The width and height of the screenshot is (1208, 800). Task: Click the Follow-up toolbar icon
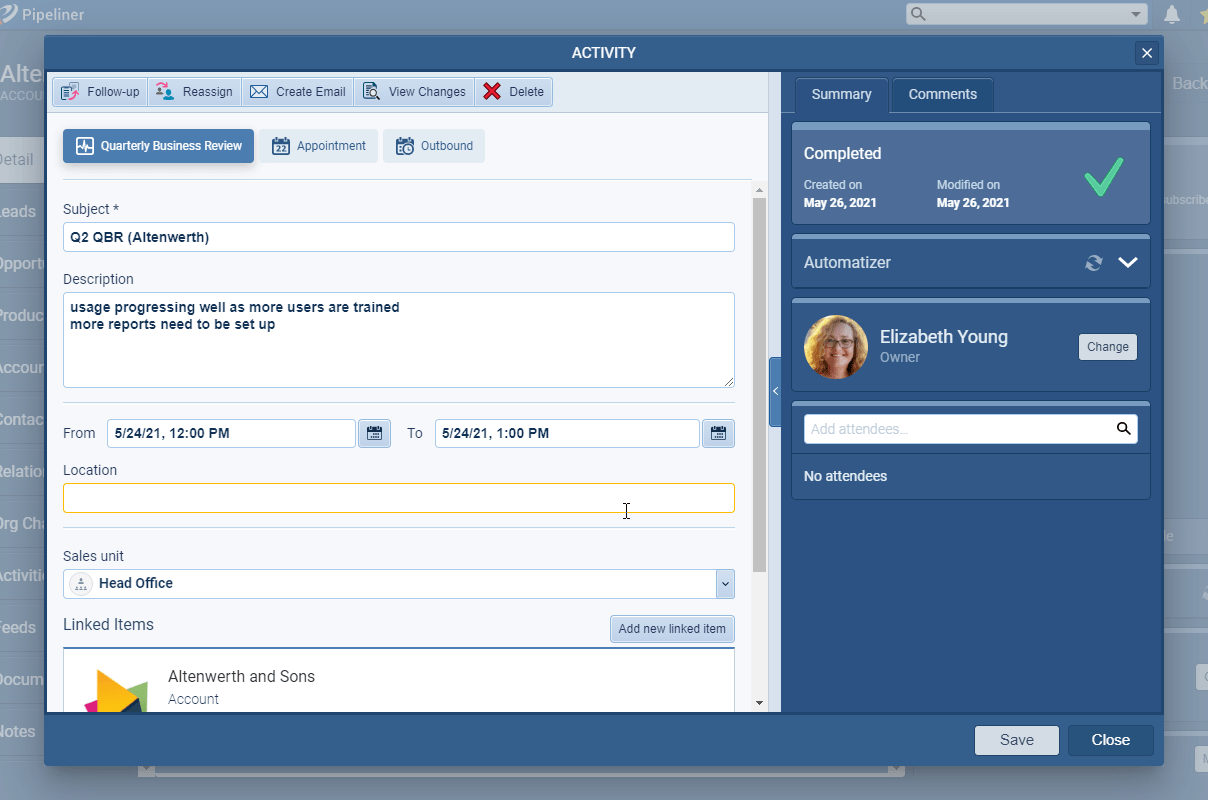pyautogui.click(x=70, y=92)
